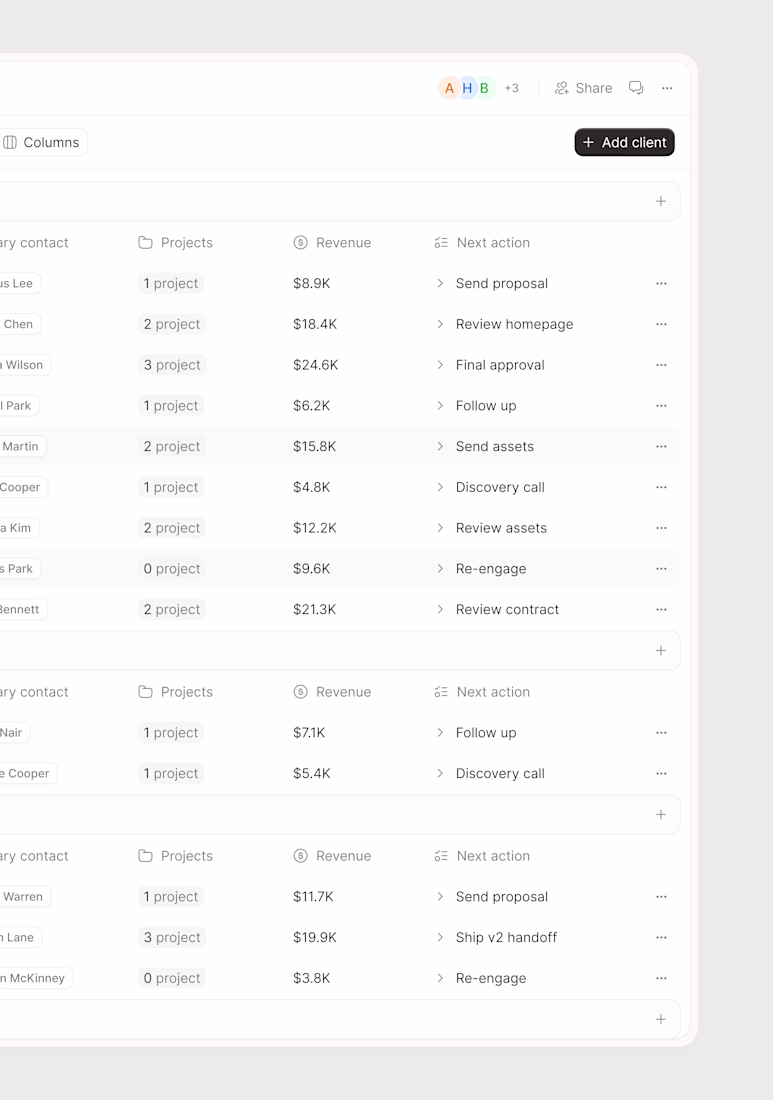Screen dimensions: 773x1100
Task: Click the plus icon on the bottom group bar
Action: pos(661,1019)
